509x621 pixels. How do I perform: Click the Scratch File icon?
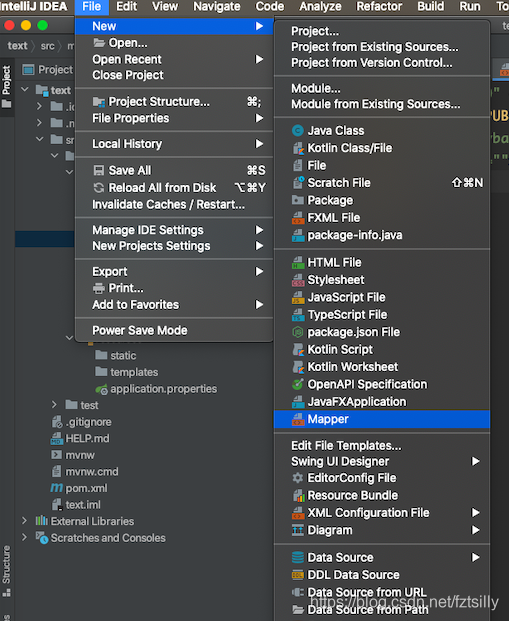click(x=297, y=183)
